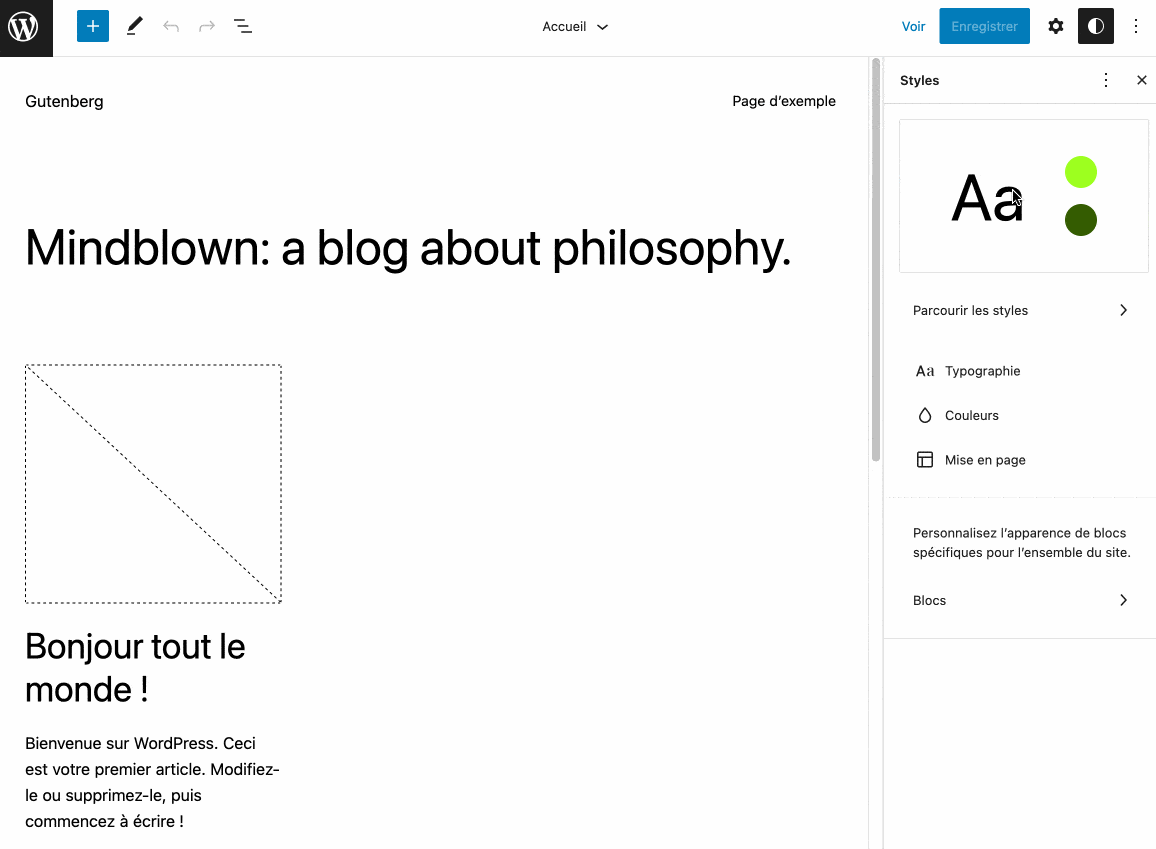This screenshot has width=1156, height=849.
Task: Click the Voir link
Action: 913,27
